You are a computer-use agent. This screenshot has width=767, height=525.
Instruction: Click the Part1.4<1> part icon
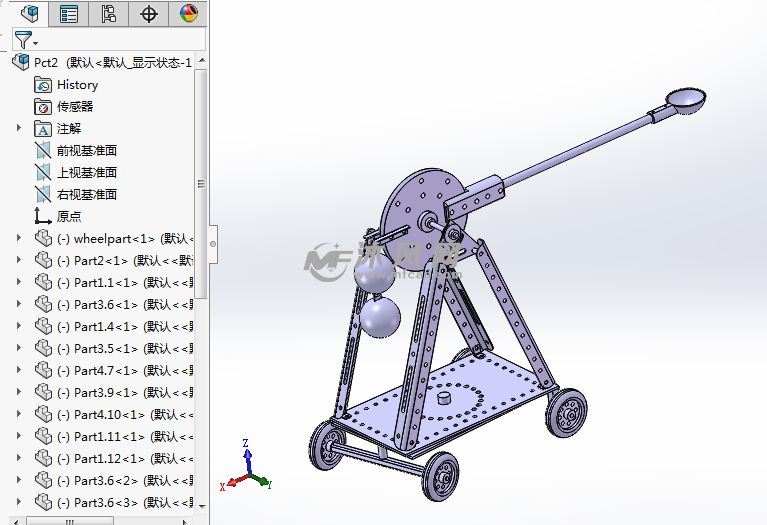click(x=44, y=326)
